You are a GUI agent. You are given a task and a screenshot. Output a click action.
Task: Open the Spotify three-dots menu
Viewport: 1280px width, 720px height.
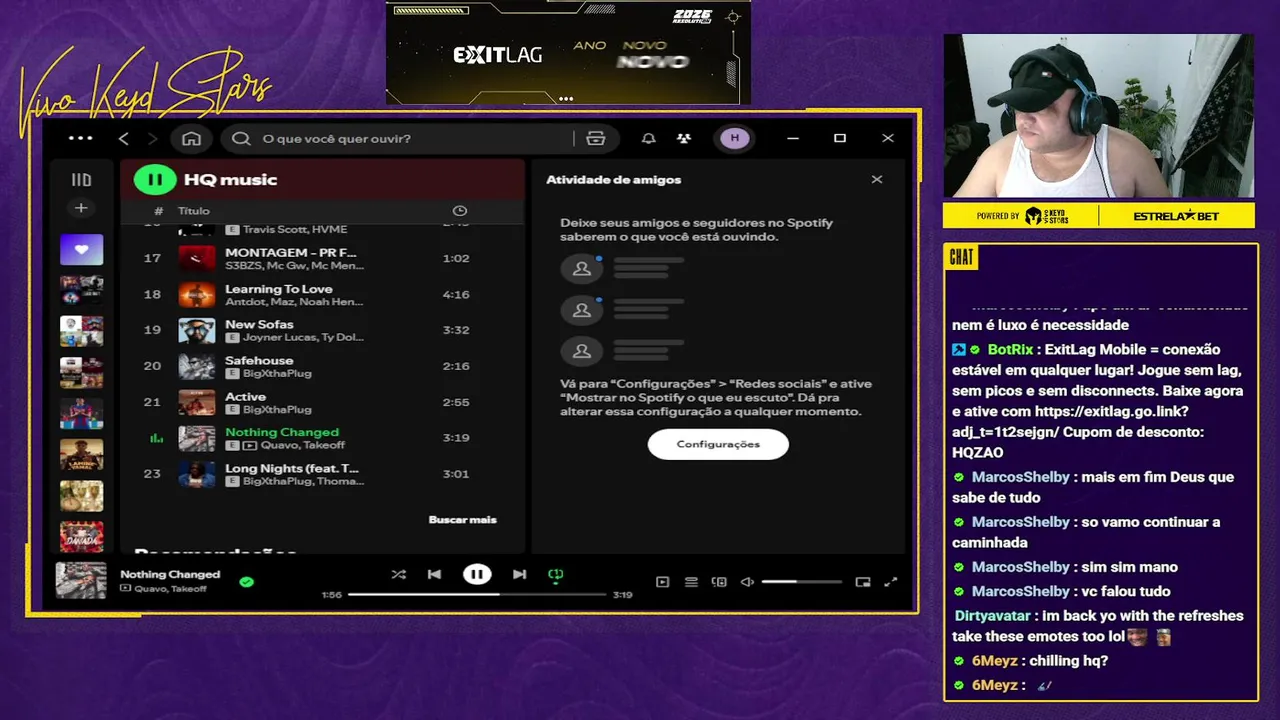coord(80,138)
